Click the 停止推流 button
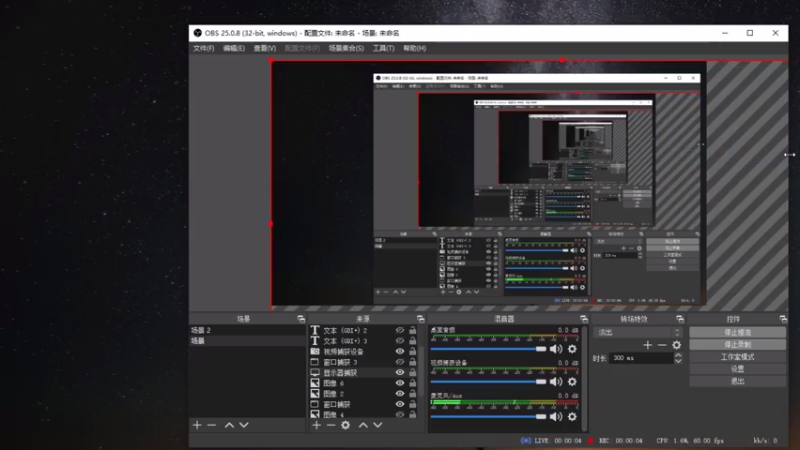The height and width of the screenshot is (450, 800). pos(737,332)
